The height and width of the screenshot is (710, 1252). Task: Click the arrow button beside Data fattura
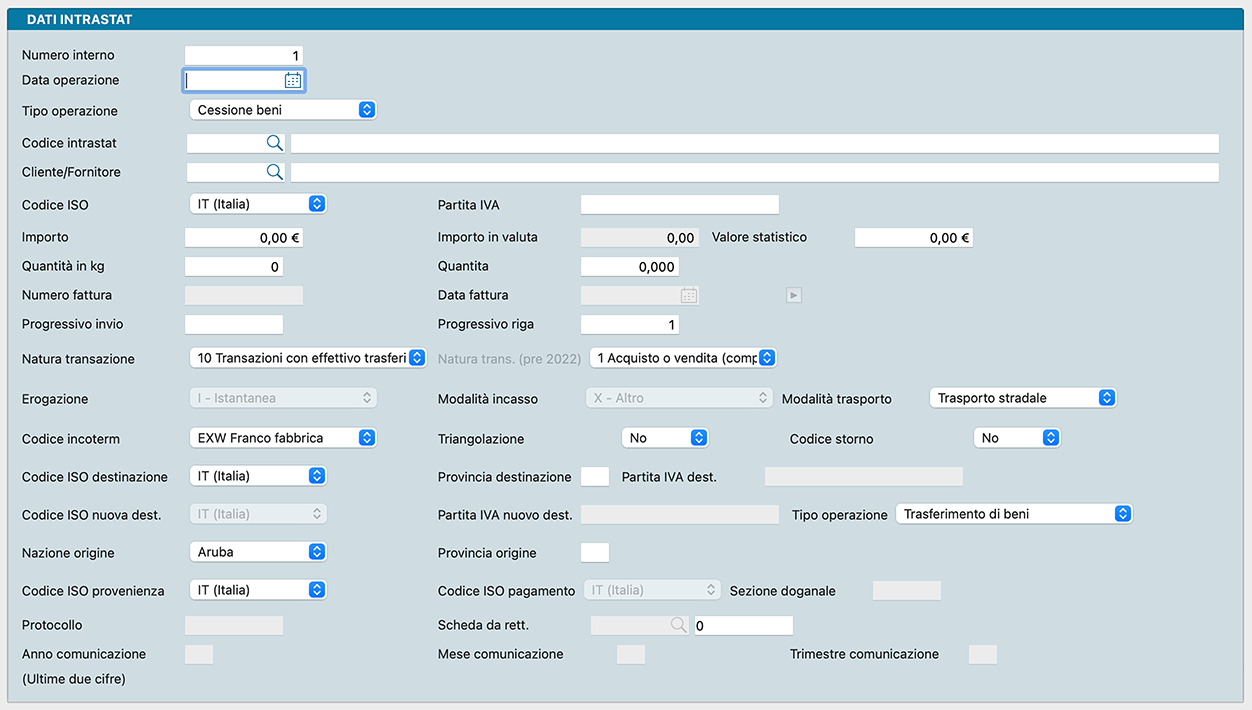(x=794, y=295)
